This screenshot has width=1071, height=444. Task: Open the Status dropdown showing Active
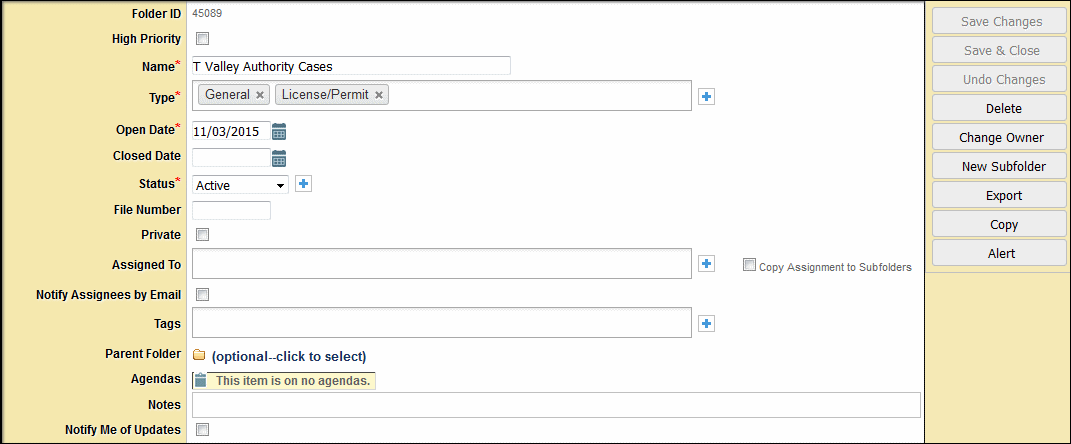click(240, 185)
